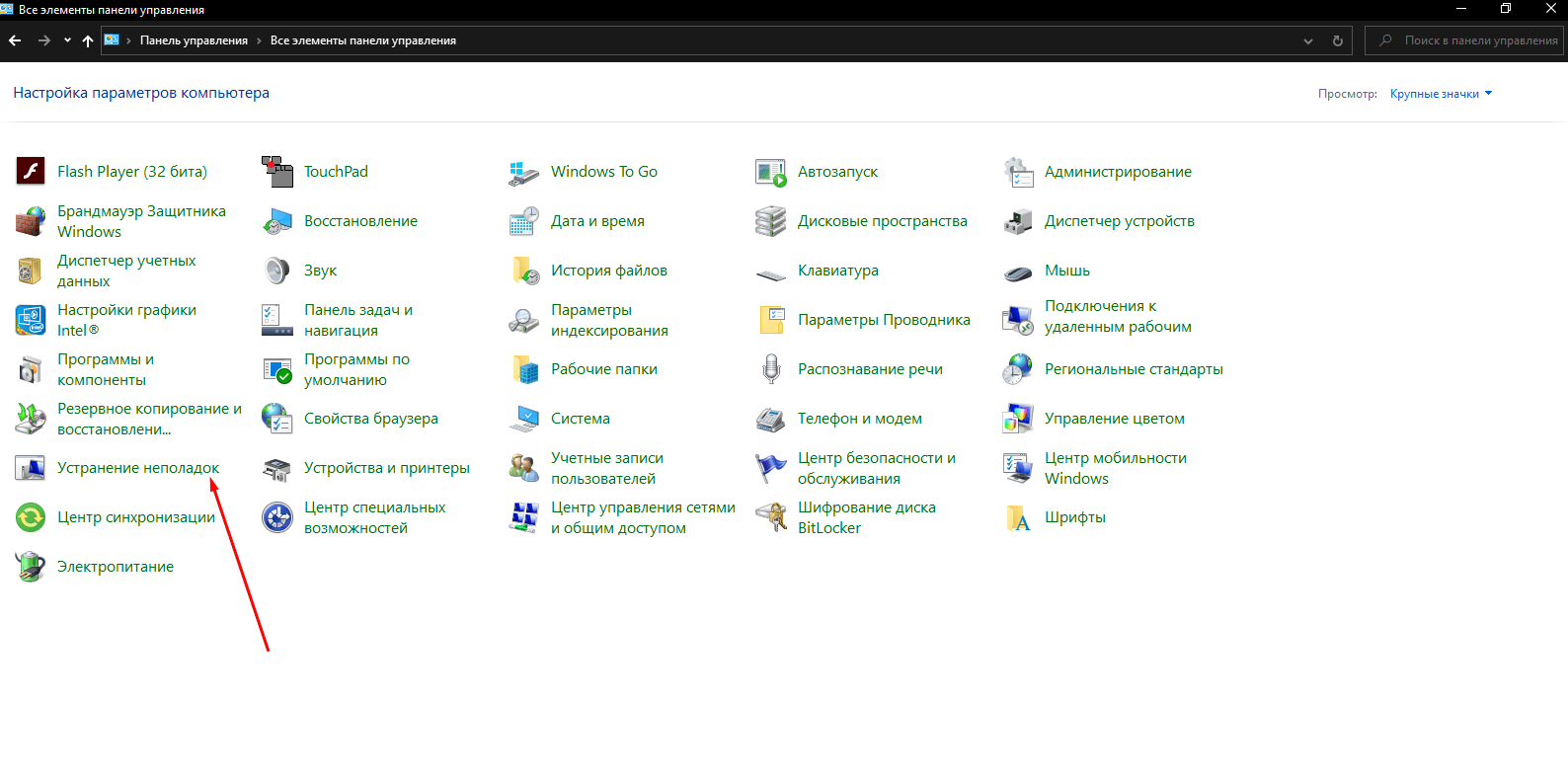Click the Настройки графики Intel icon
The height and width of the screenshot is (778, 1568).
31,320
